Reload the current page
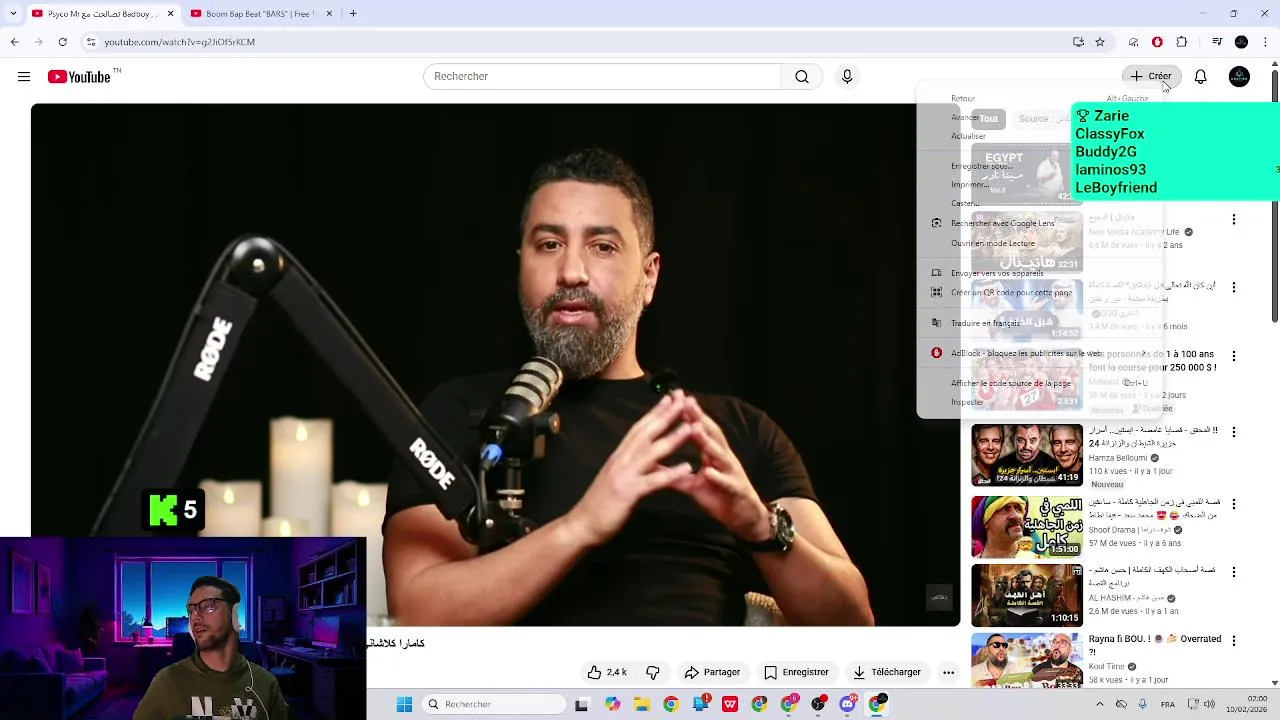 (62, 42)
